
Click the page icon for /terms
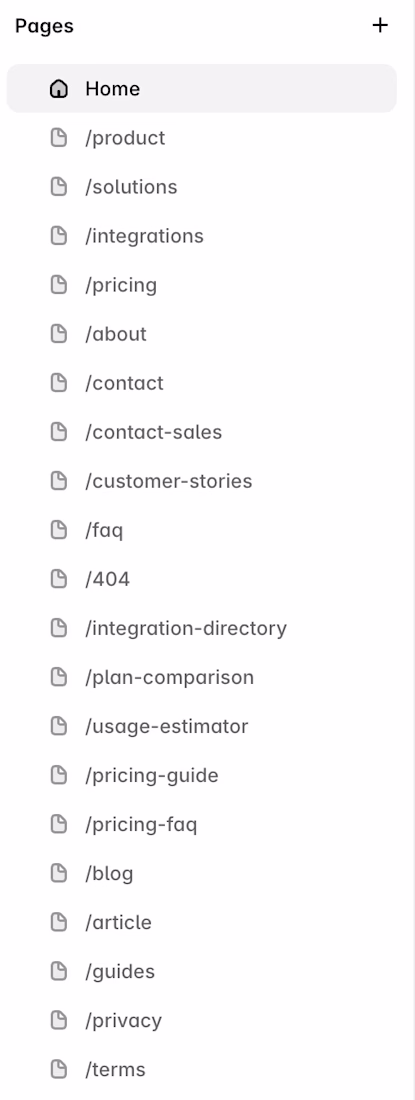[60, 1070]
